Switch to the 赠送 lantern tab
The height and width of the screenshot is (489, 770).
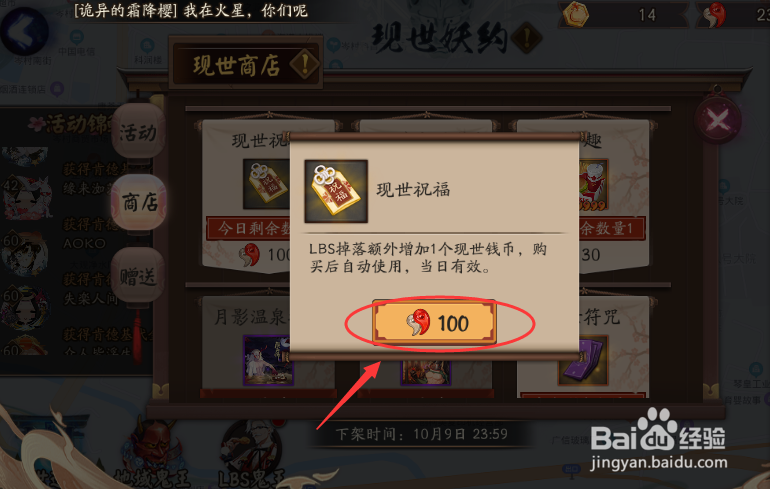[x=138, y=276]
